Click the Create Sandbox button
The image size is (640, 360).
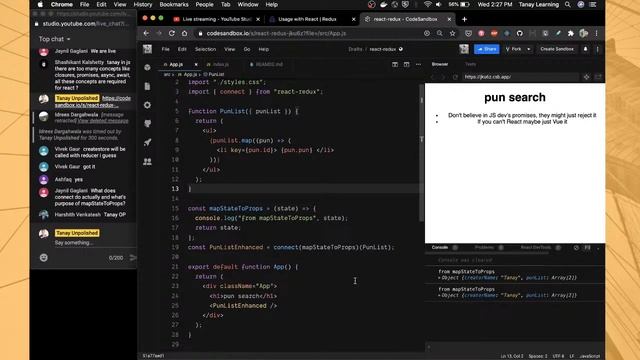[x=557, y=49]
